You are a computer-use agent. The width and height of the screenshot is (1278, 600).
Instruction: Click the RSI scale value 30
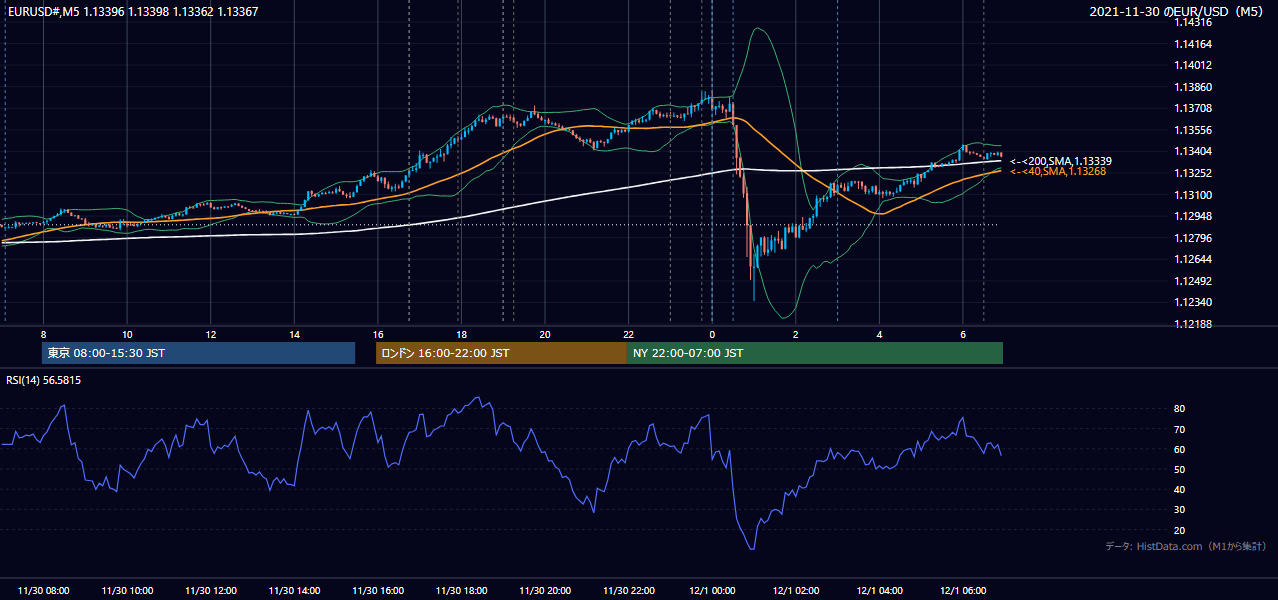(x=1179, y=510)
